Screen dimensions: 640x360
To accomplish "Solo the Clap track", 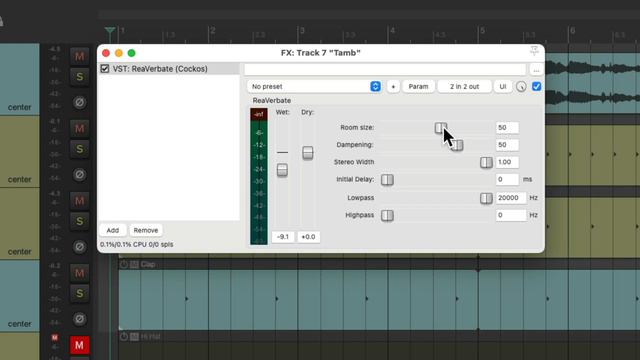I will 80,293.
